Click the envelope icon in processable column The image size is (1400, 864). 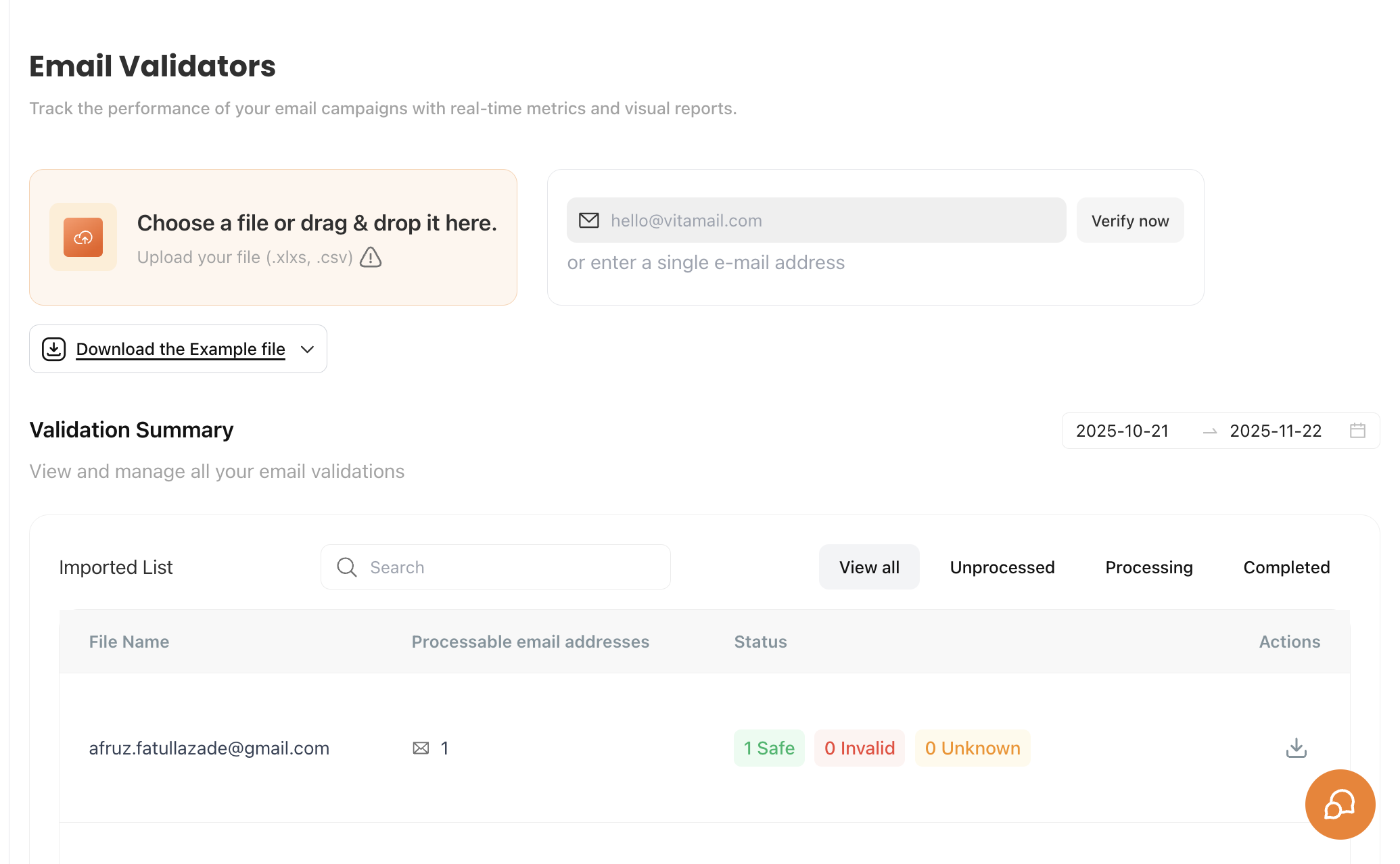pos(421,748)
